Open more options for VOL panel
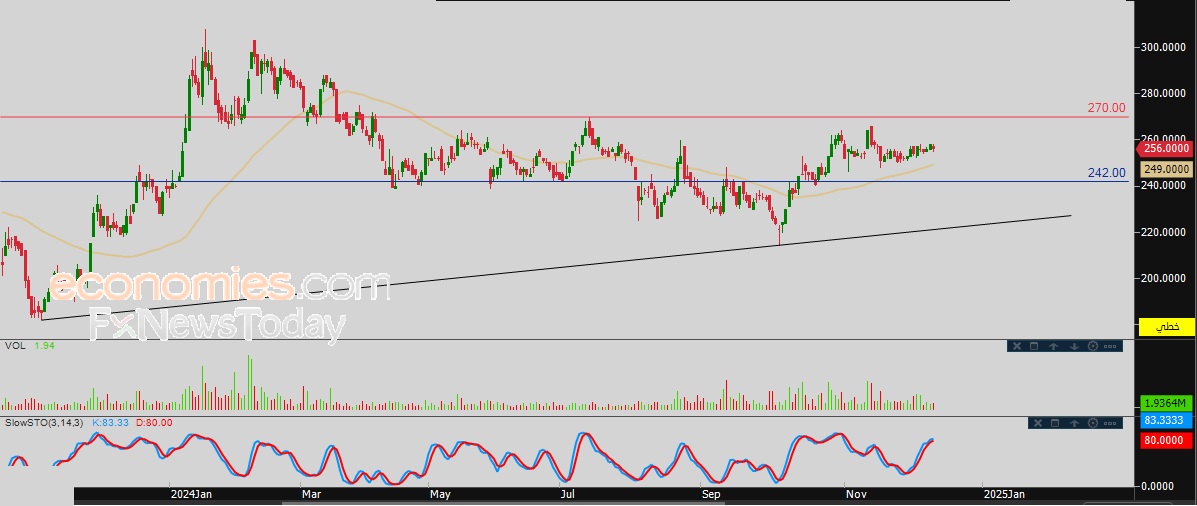This screenshot has height=506, width=1197. click(1110, 346)
